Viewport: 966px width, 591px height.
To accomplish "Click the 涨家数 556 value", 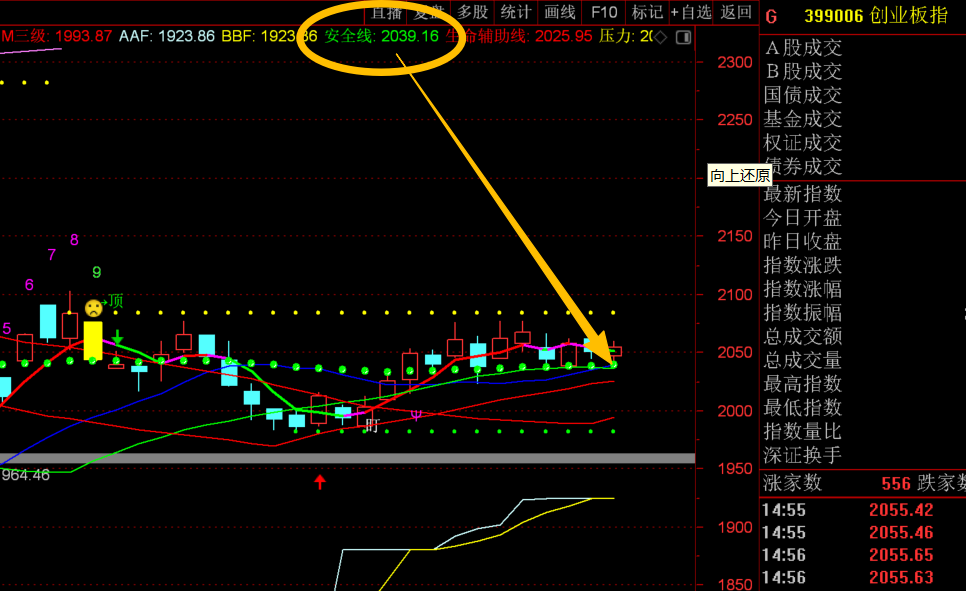I will [896, 484].
